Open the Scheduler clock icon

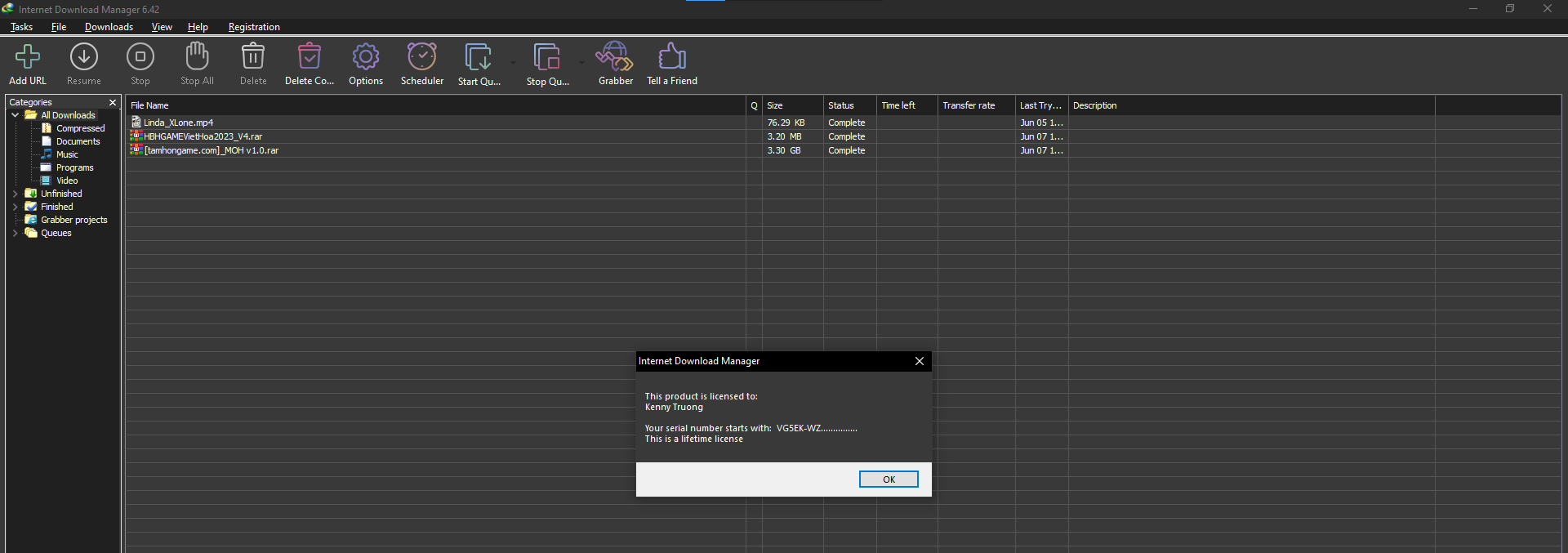pyautogui.click(x=422, y=56)
